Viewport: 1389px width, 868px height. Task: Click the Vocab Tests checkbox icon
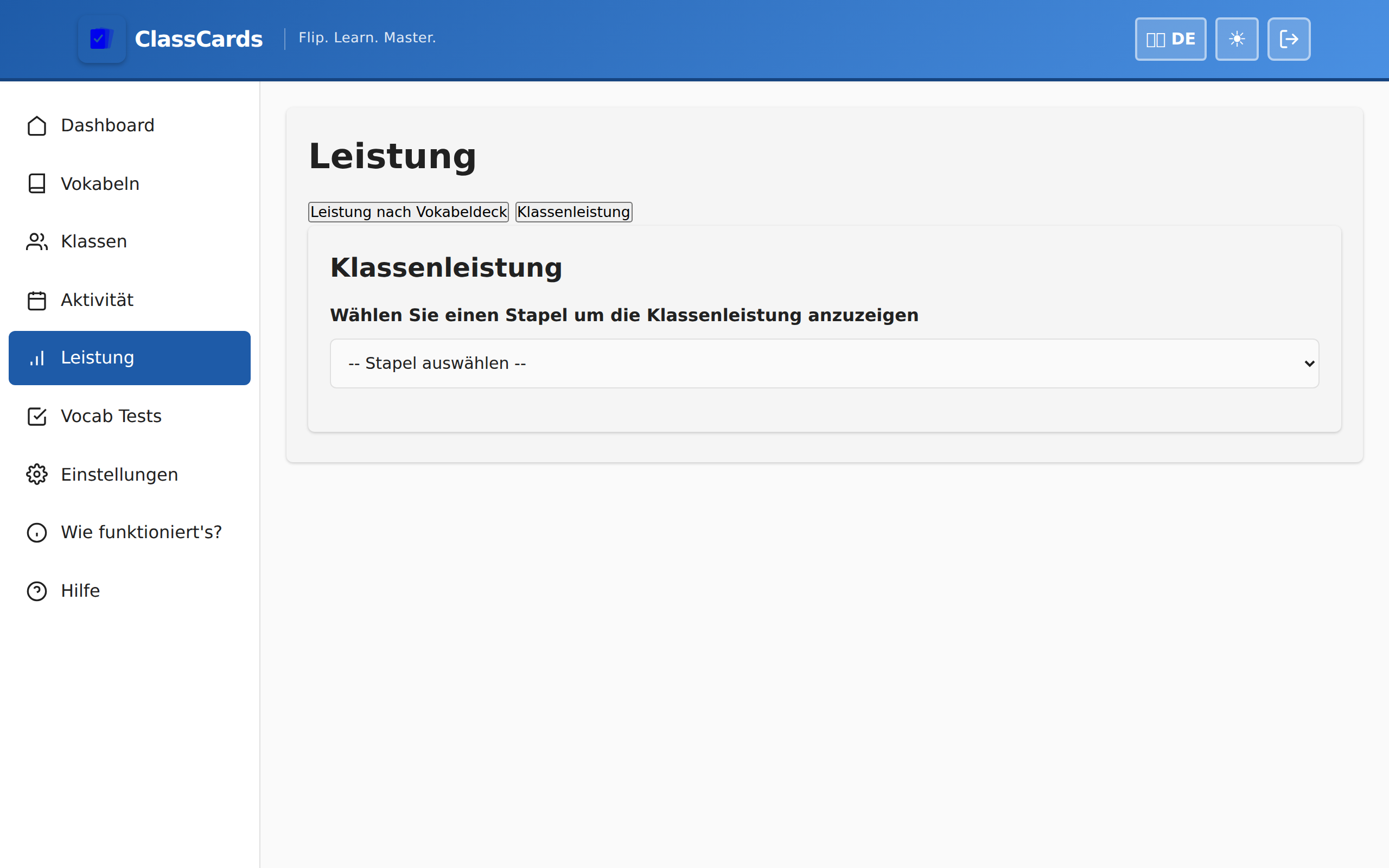(37, 416)
